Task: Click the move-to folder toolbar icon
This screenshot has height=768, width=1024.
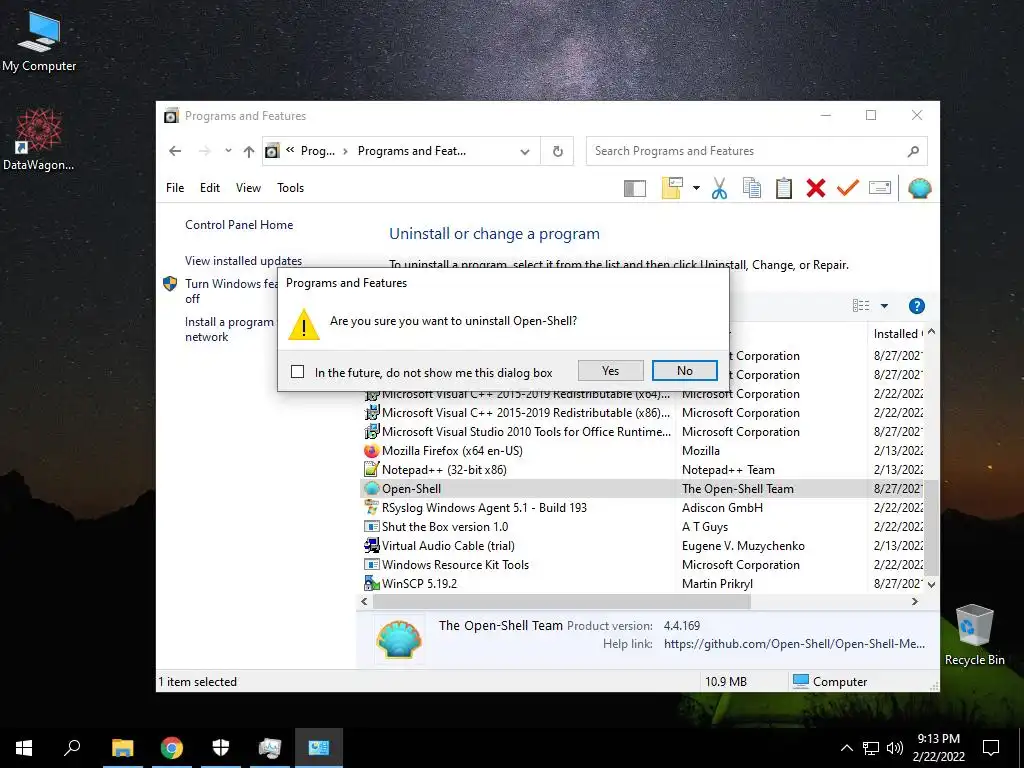Action: (672, 188)
